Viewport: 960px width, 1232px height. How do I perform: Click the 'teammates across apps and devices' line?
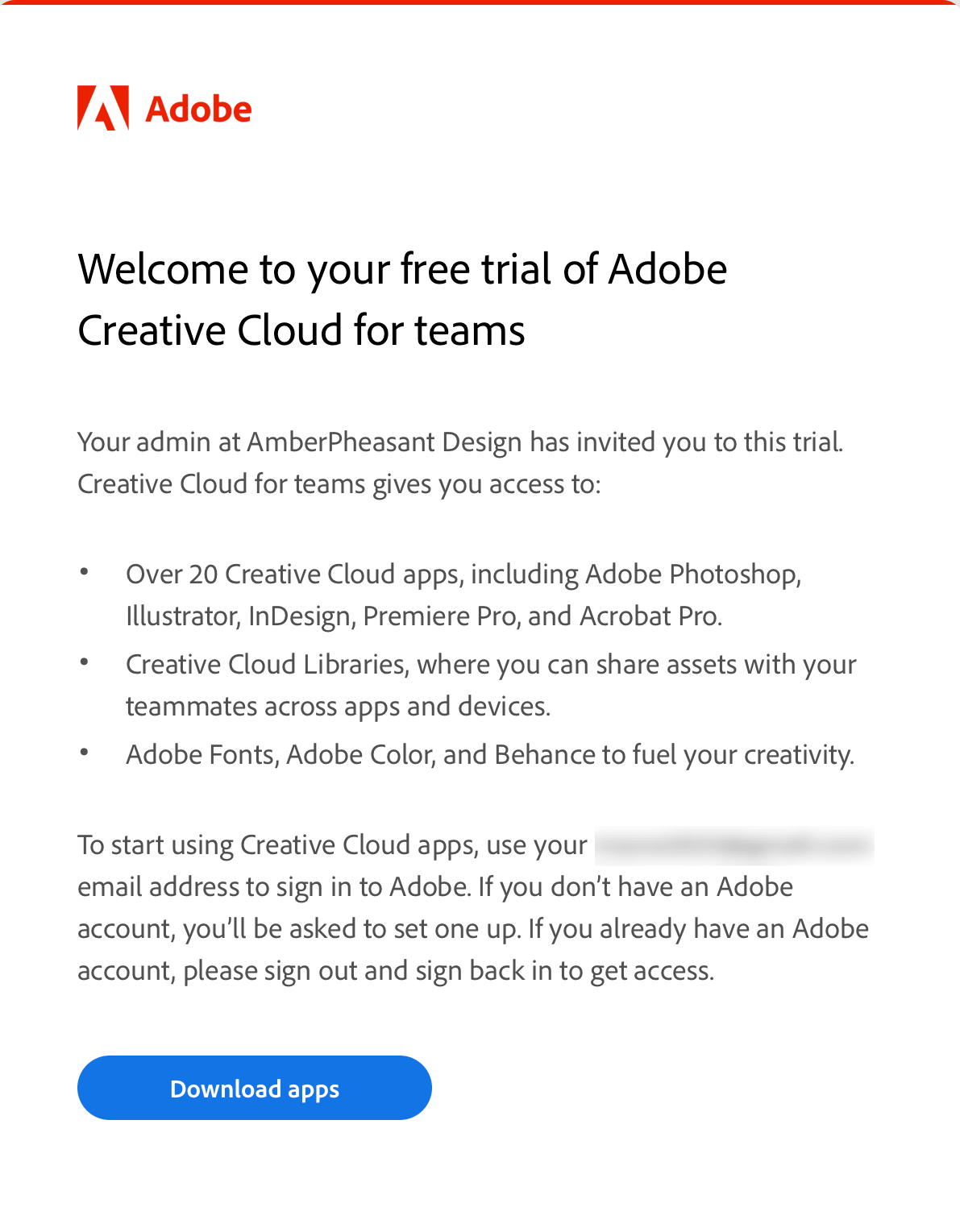tap(338, 707)
